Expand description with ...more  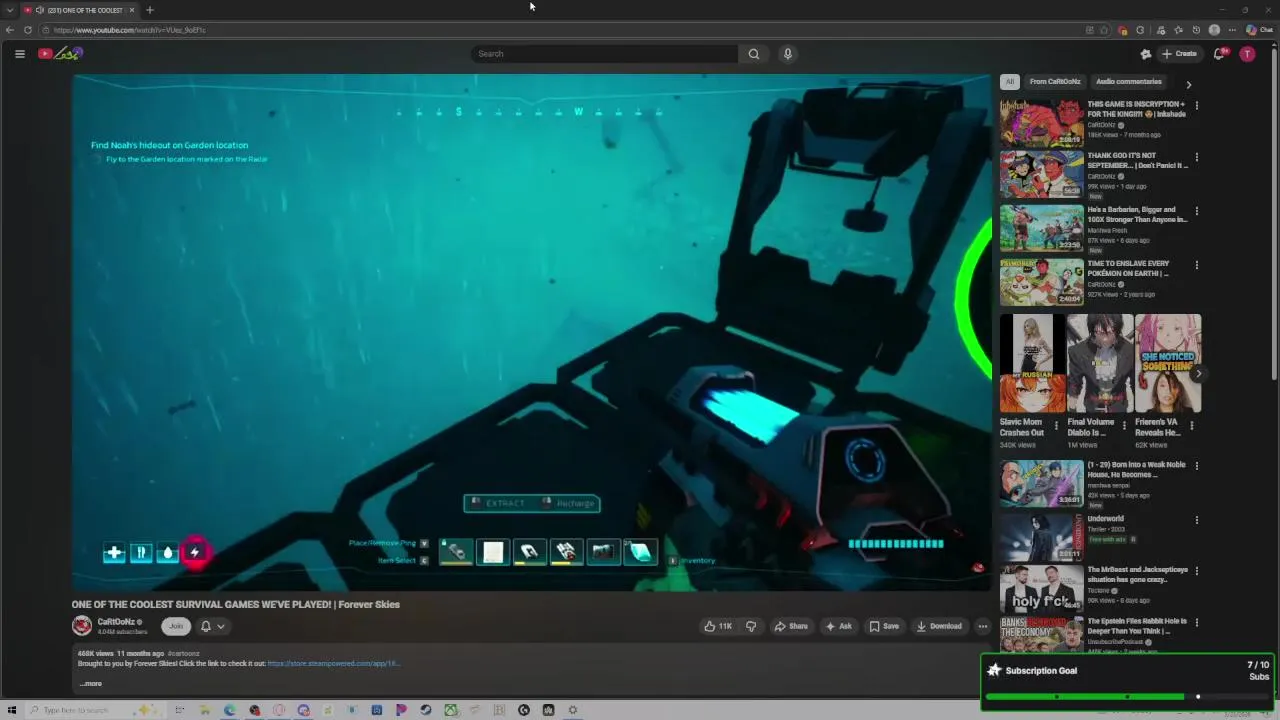[91, 684]
